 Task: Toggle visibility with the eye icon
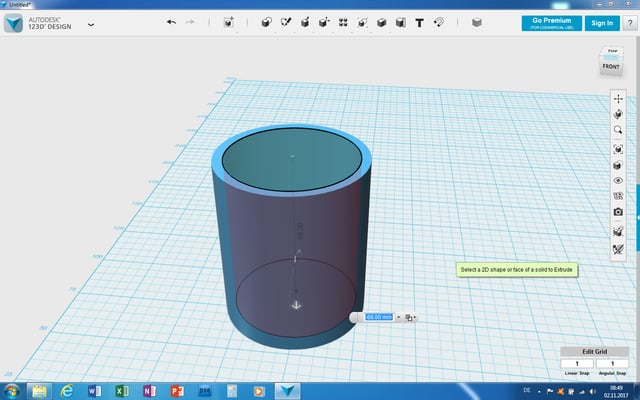tap(618, 180)
